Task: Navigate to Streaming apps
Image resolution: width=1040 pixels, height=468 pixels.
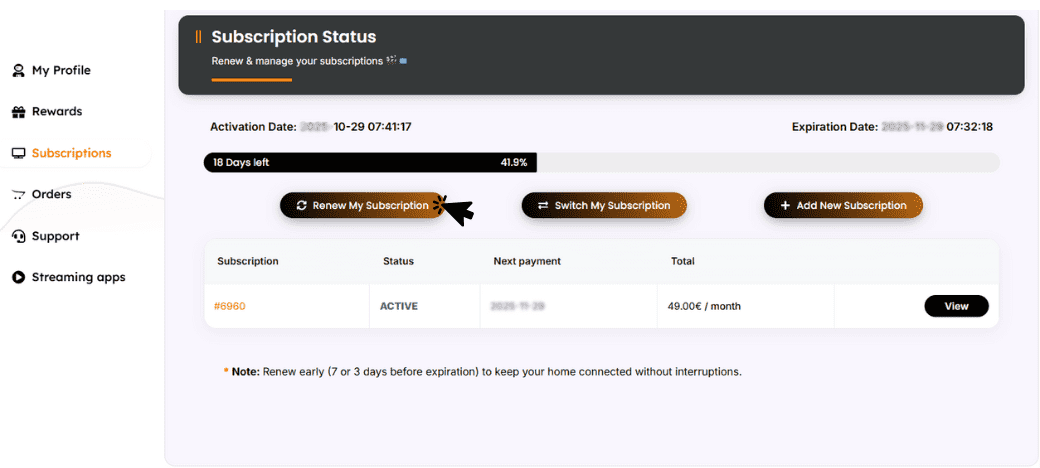Action: click(78, 278)
